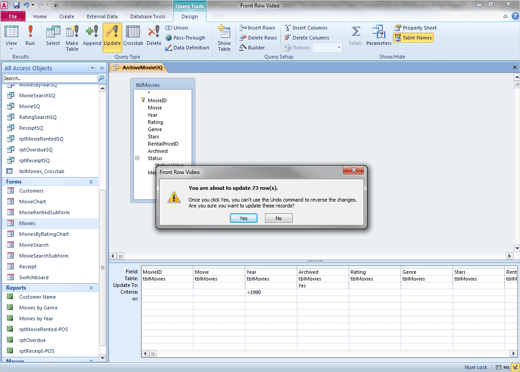This screenshot has width=520, height=372.
Task: Click Delete Columns in Query Setup
Action: [307, 38]
